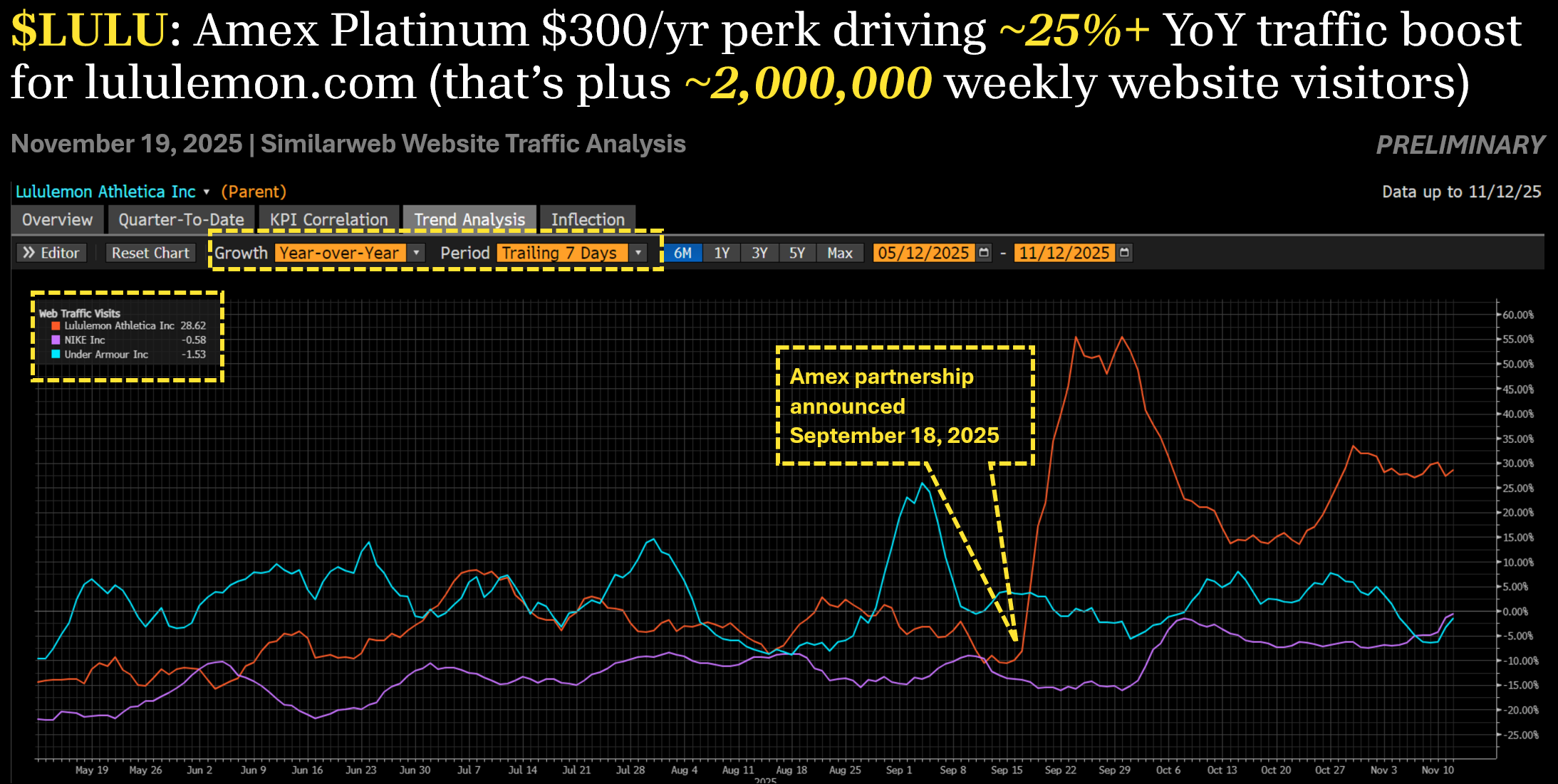The height and width of the screenshot is (784, 1558).
Task: Click the Editor double-chevron button
Action: click(51, 253)
